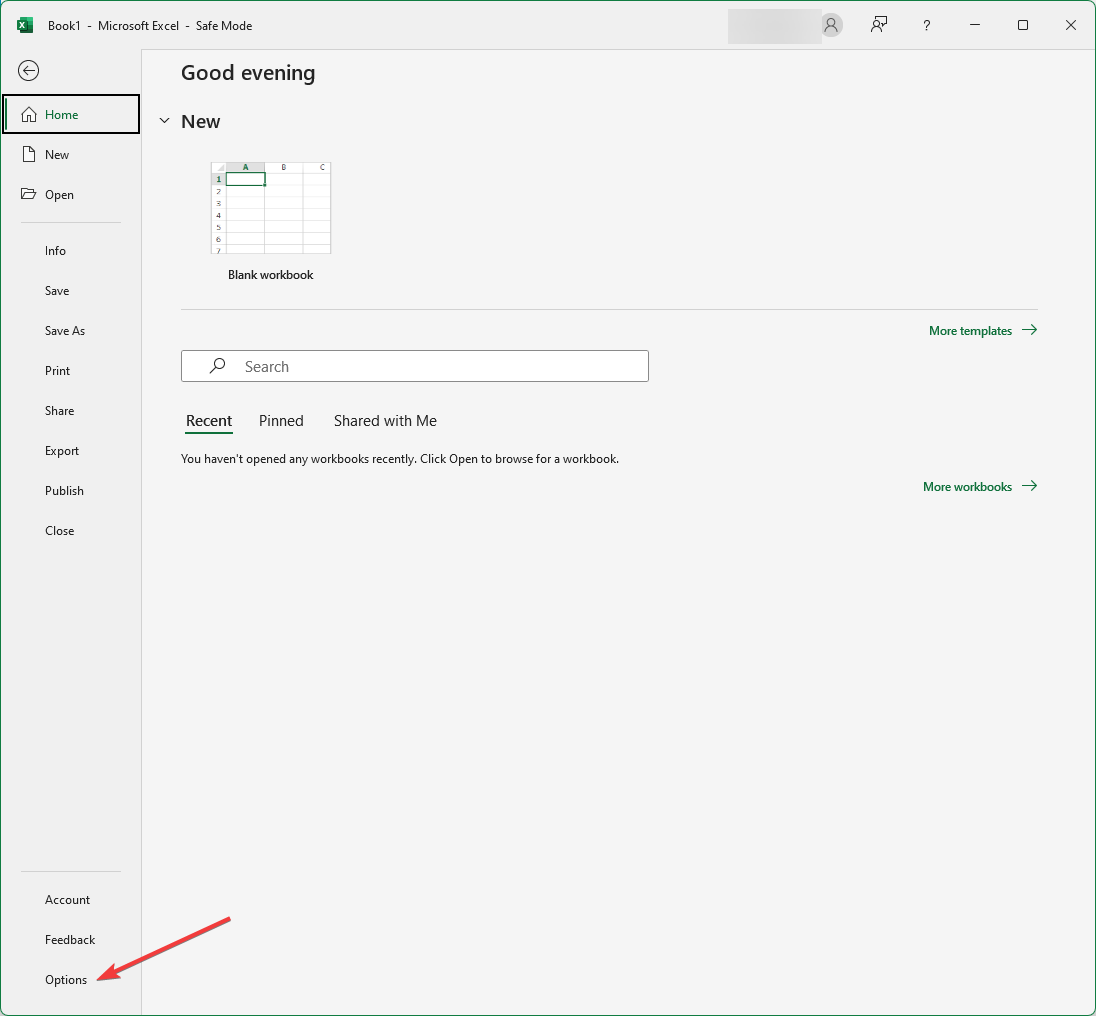Open the Print page

click(x=57, y=370)
